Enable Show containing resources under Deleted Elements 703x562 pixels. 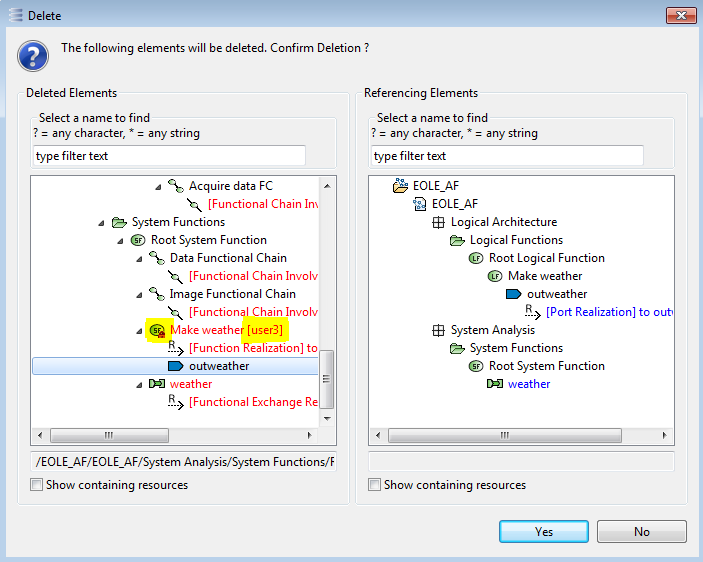coord(37,485)
